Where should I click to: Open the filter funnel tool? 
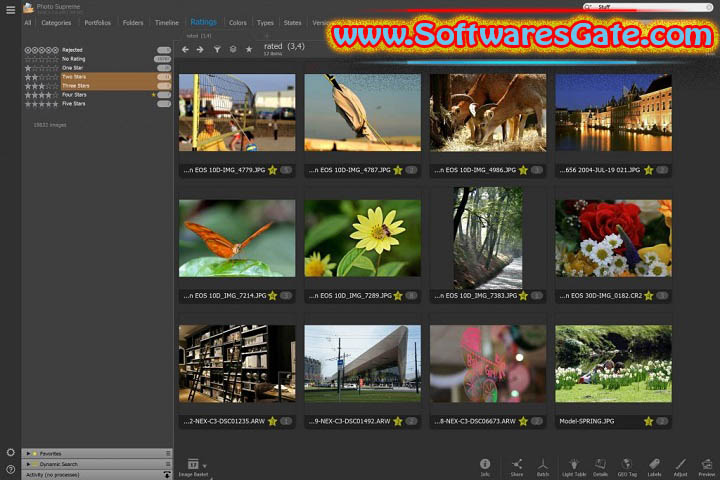pos(217,50)
